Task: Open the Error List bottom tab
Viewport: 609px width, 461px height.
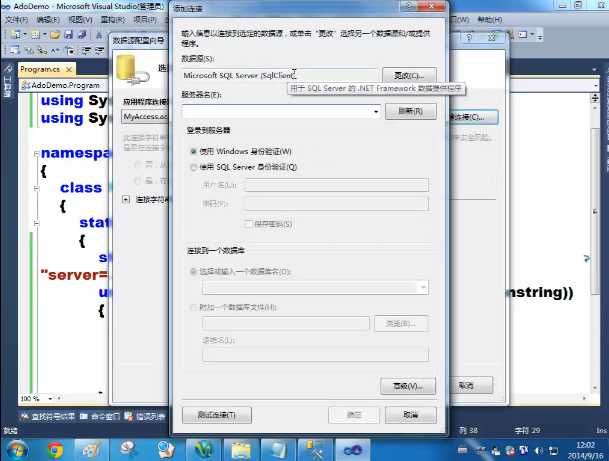Action: coord(146,417)
